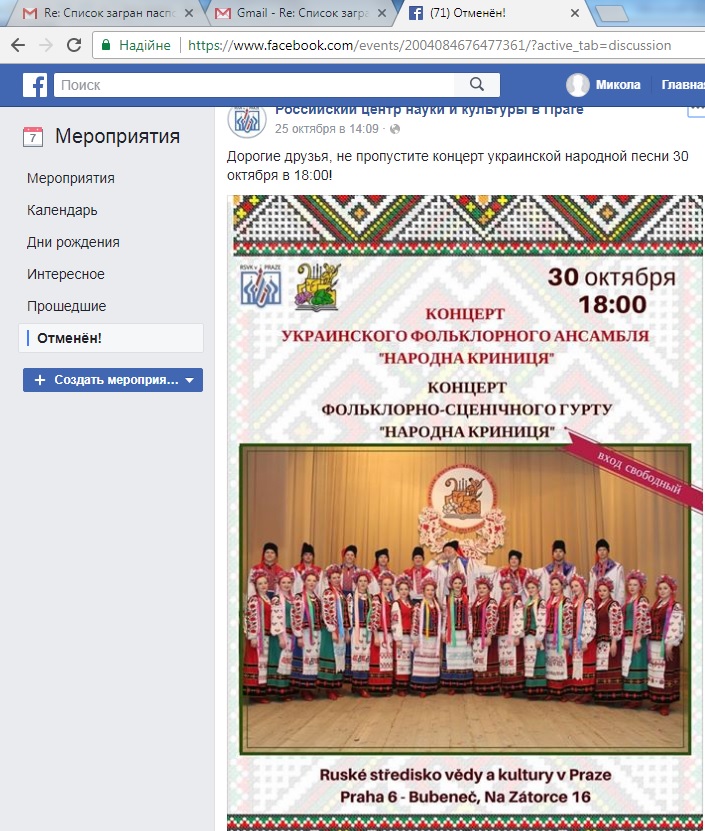Click the Facebook logo icon
Viewport: 705px width, 831px height.
coord(35,85)
